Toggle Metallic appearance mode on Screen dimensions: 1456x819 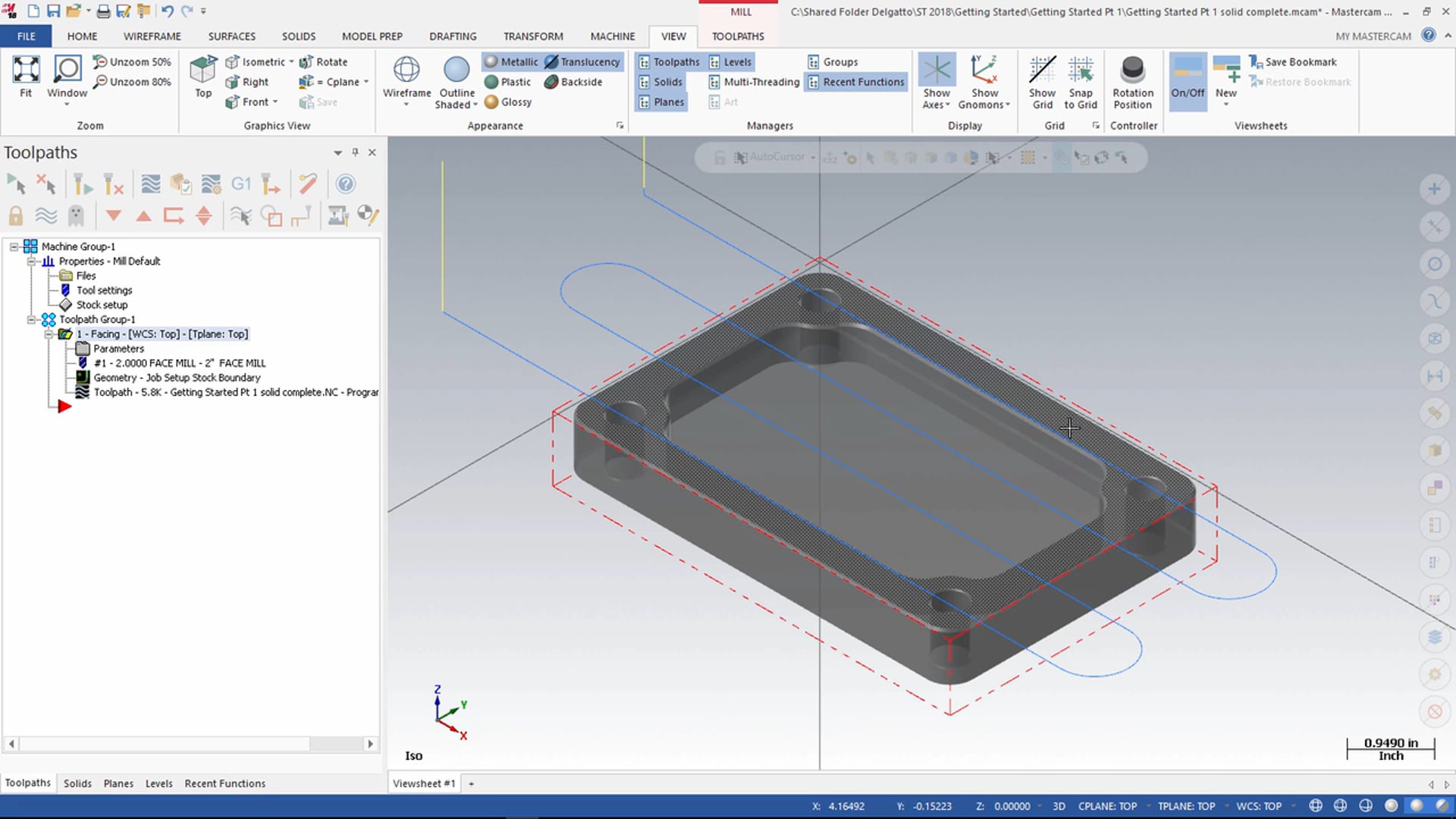512,61
